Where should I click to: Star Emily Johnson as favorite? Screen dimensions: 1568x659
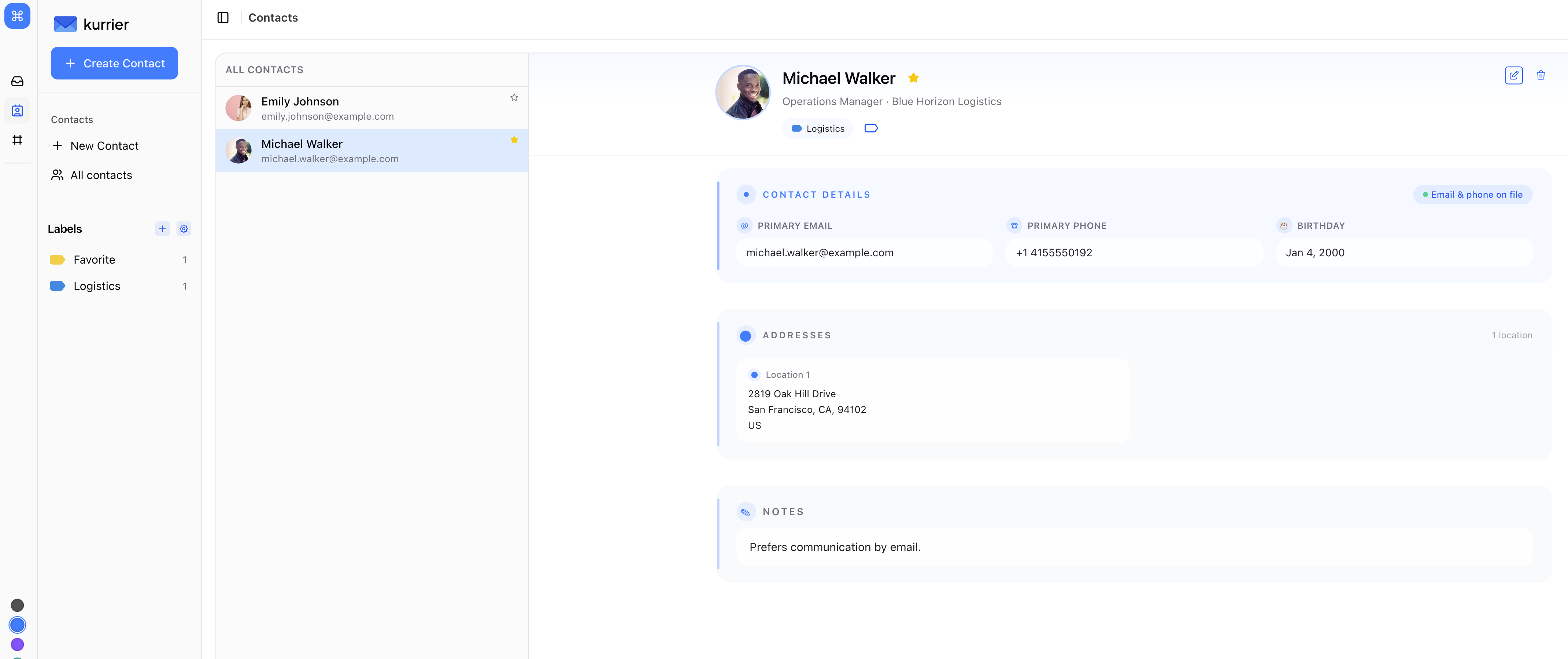514,97
